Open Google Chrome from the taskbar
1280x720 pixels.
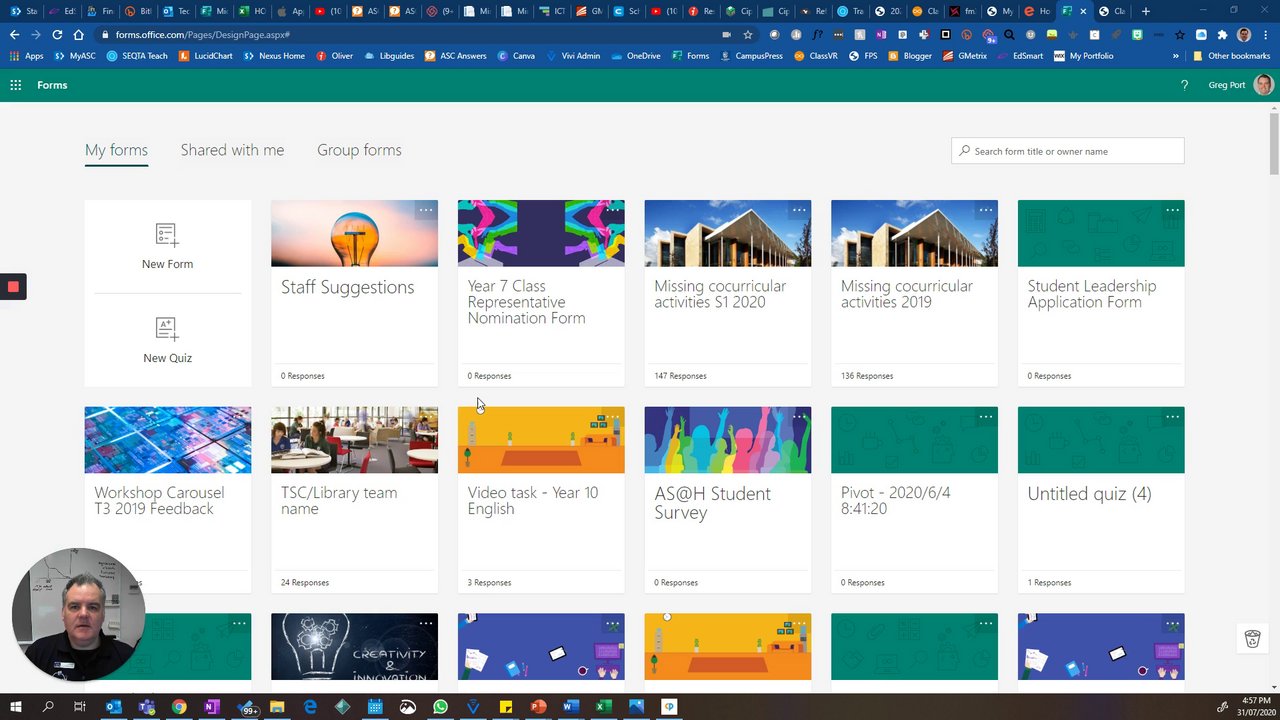pos(179,707)
